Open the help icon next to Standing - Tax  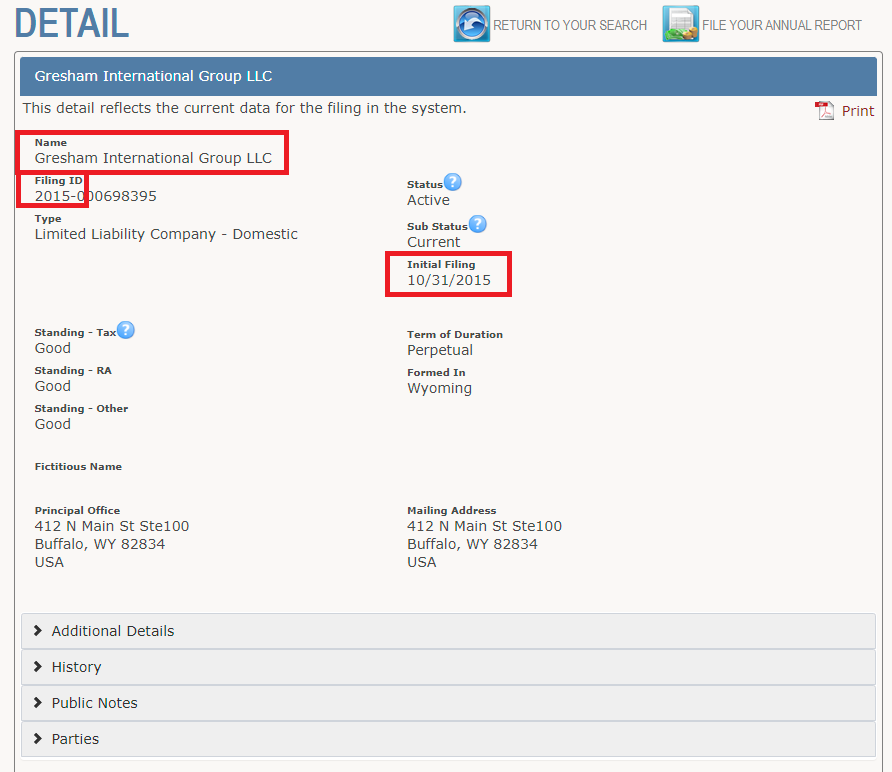(126, 330)
